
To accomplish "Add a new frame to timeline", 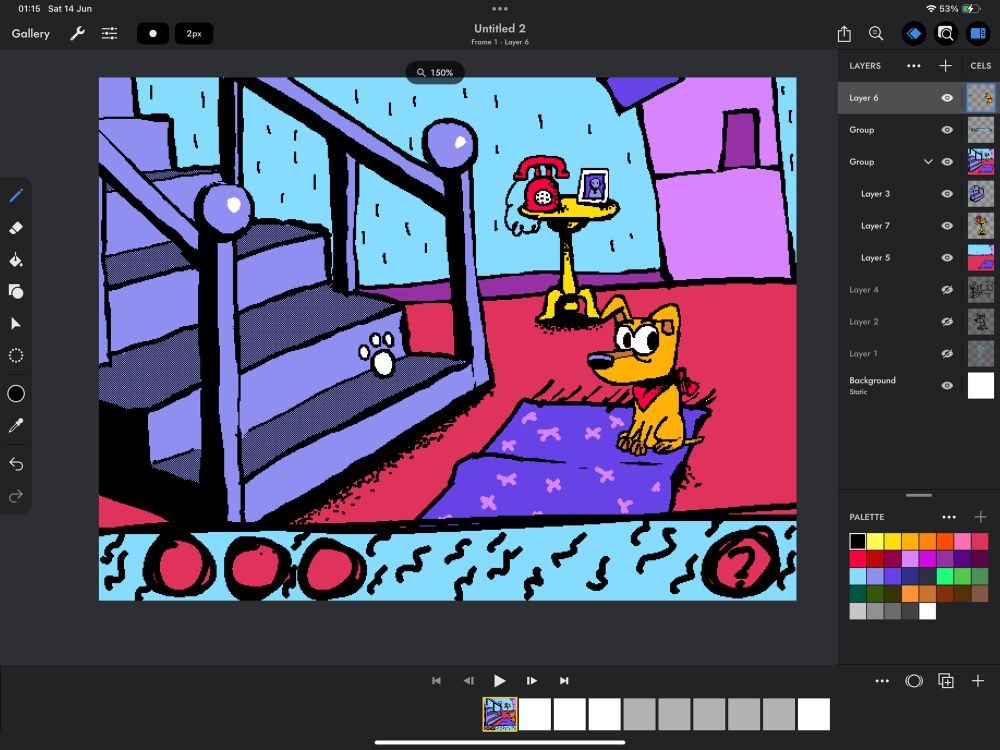I will click(x=978, y=681).
